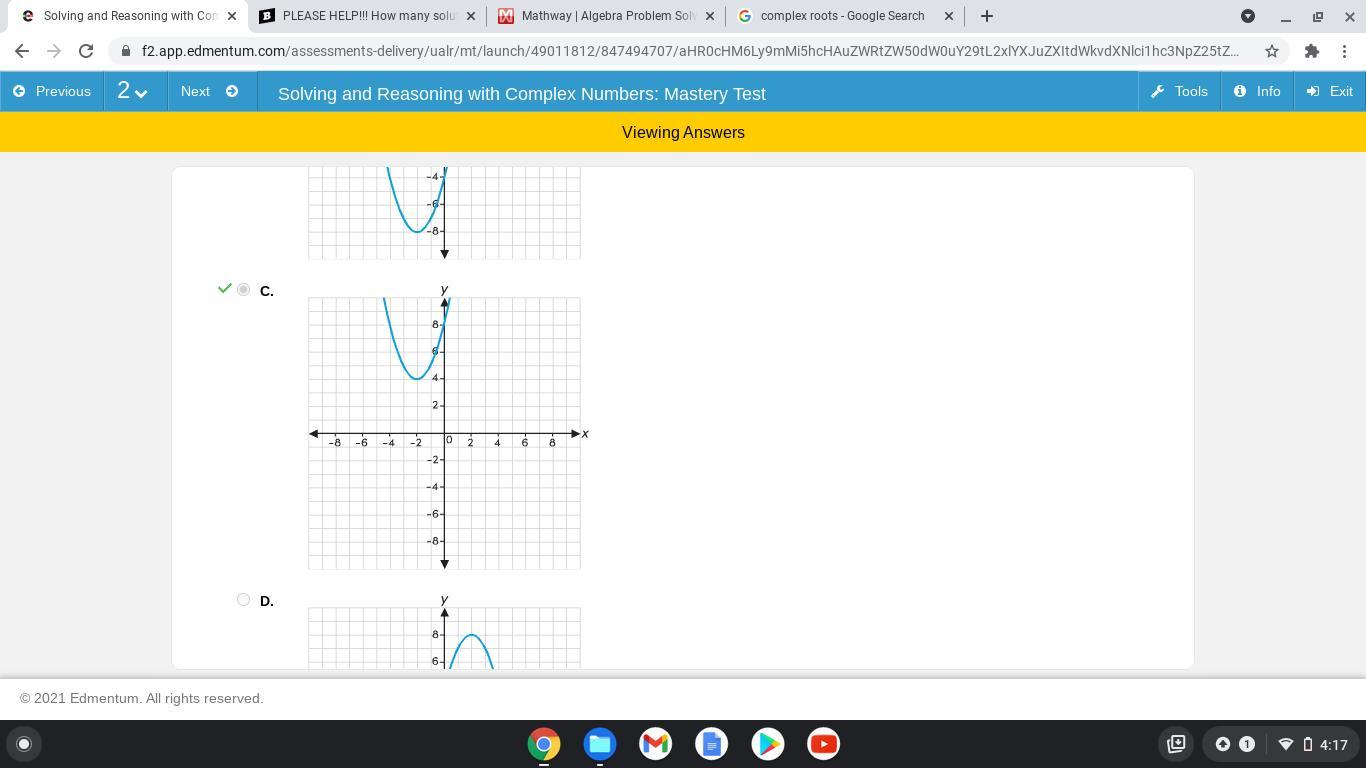The width and height of the screenshot is (1366, 768).
Task: Go to the Previous question
Action: click(52, 92)
